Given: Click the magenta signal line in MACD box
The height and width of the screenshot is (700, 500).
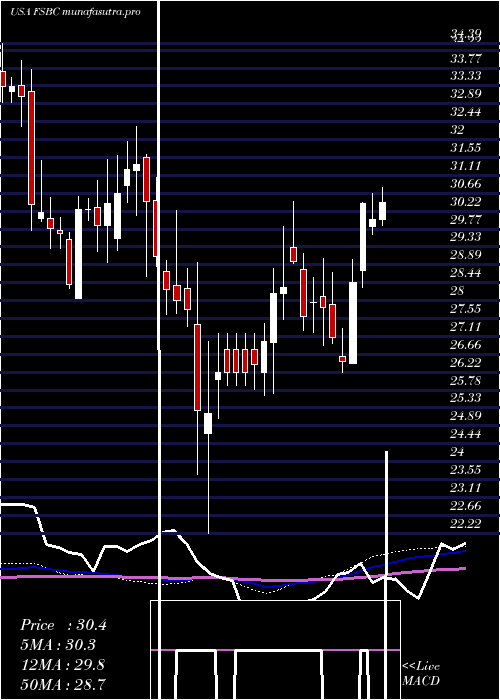Looking at the screenshot, I should click(x=275, y=650).
